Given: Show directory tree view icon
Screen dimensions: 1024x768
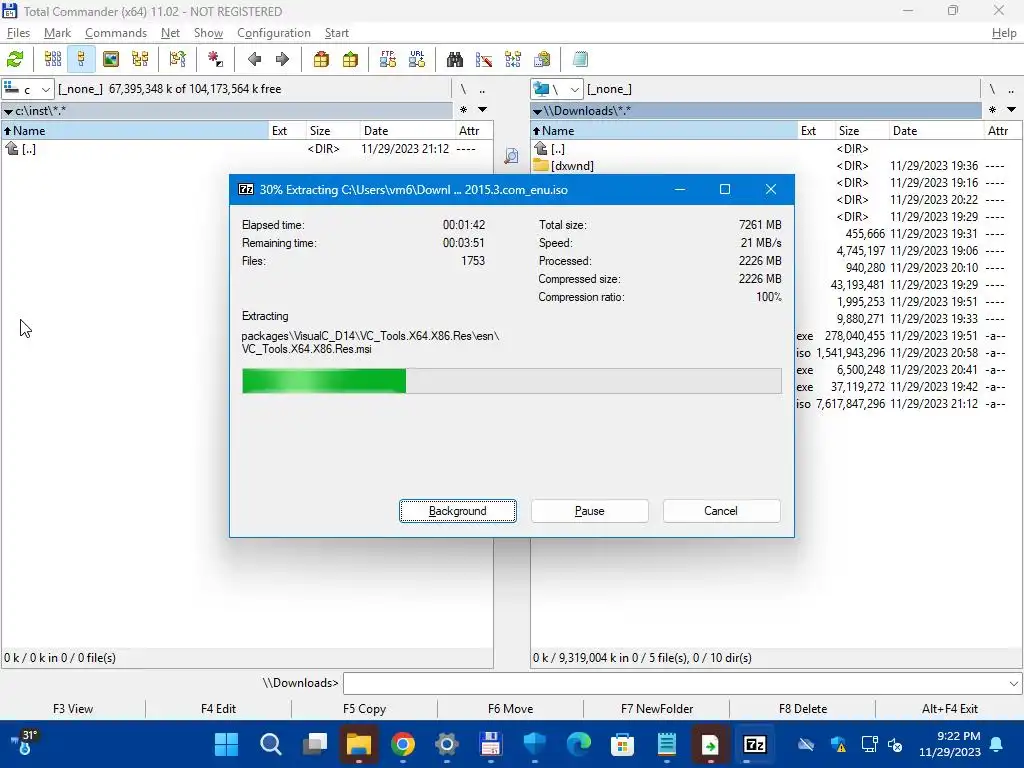Looking at the screenshot, I should pyautogui.click(x=140, y=59).
